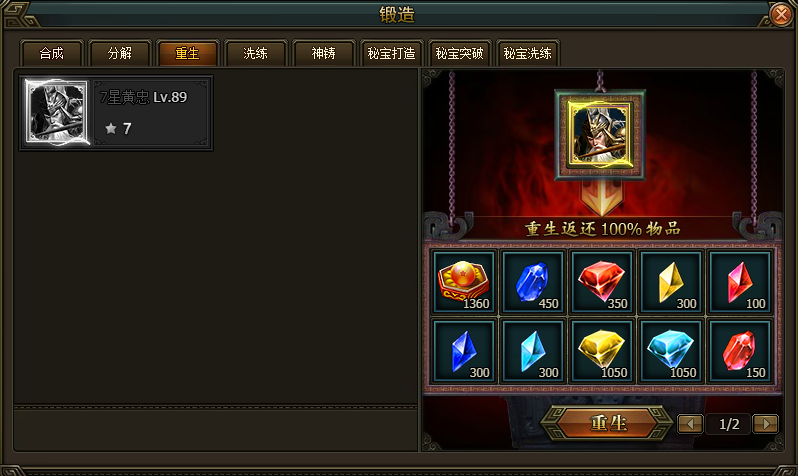
Task: Click the light blue shard with 300
Action: tap(532, 351)
